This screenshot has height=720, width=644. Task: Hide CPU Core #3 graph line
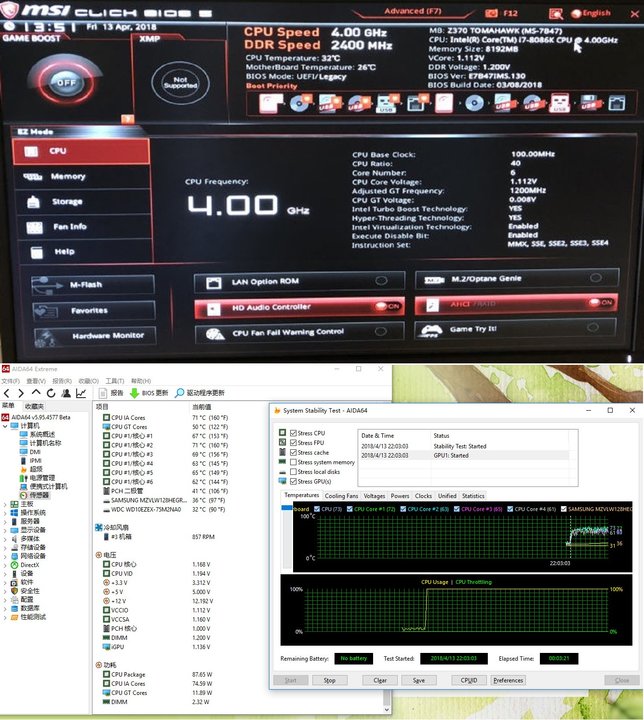pyautogui.click(x=457, y=509)
